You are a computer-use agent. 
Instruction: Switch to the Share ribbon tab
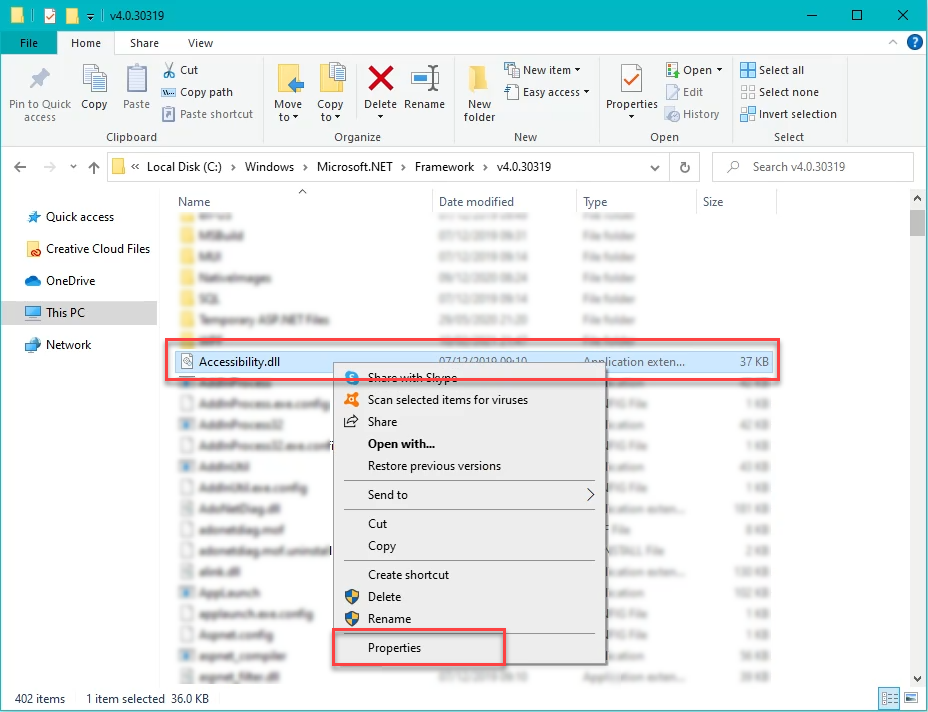coord(144,43)
